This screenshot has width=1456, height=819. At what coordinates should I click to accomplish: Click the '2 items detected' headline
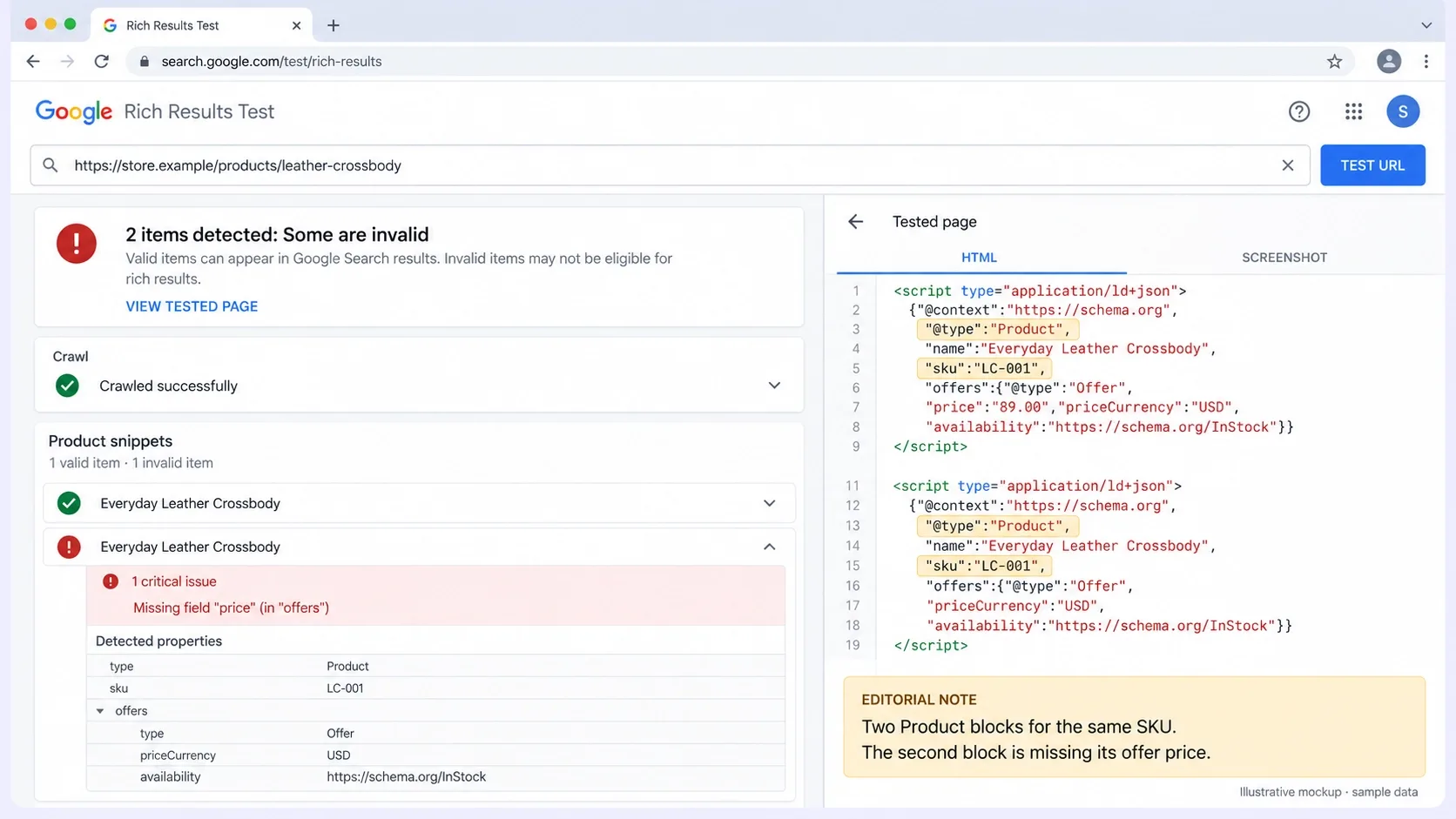point(277,235)
